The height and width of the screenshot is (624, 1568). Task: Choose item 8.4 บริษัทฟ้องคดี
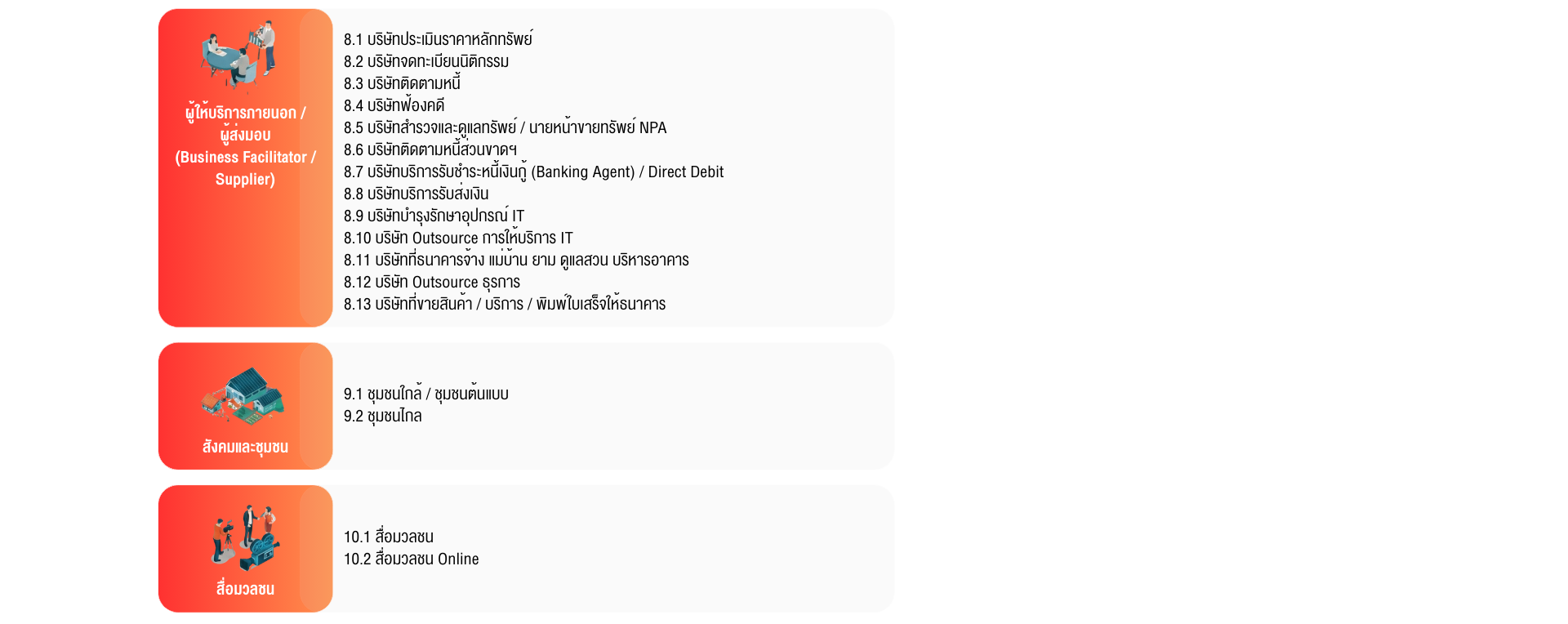[394, 105]
